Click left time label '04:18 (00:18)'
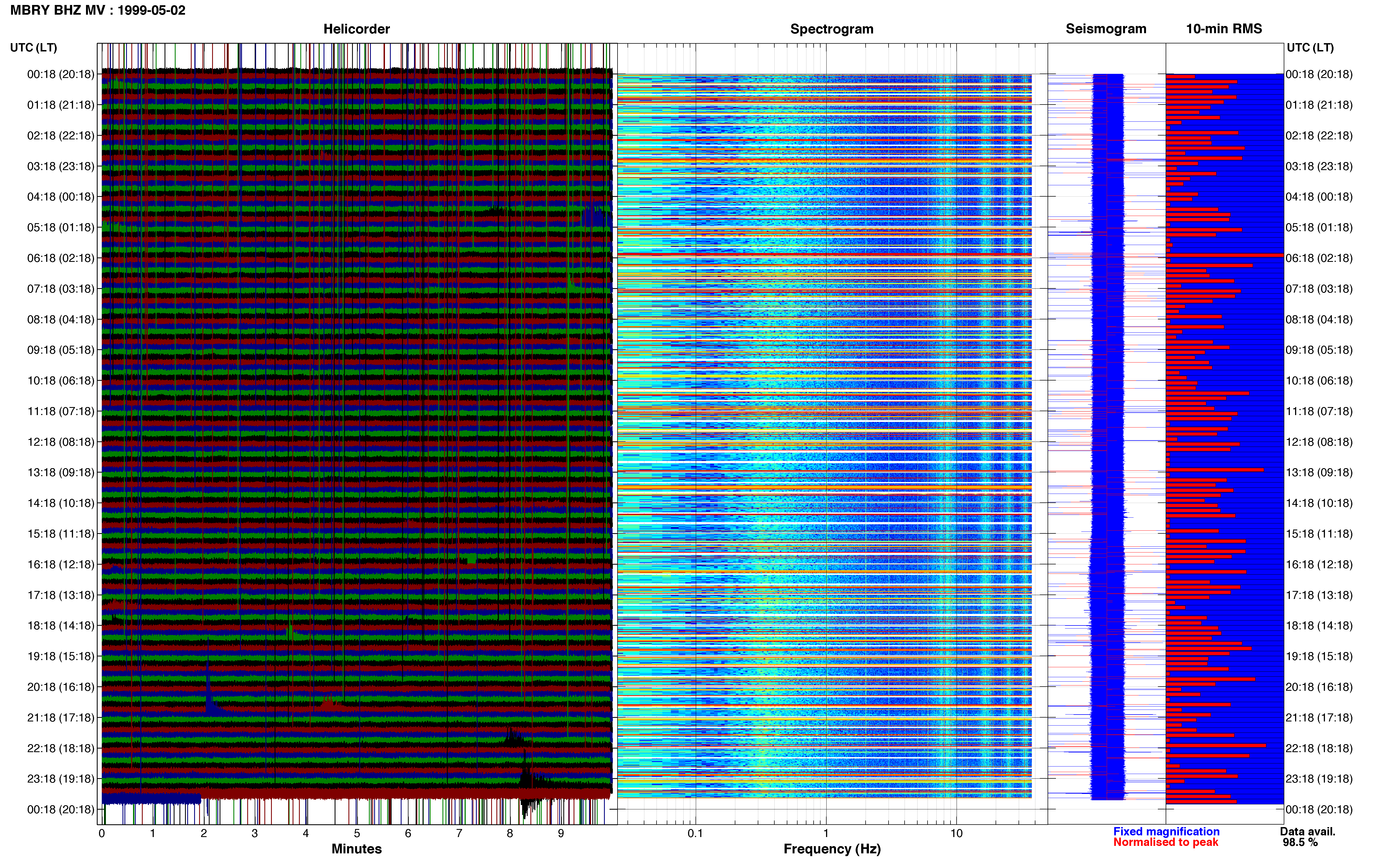The image size is (1388, 868). [x=61, y=197]
